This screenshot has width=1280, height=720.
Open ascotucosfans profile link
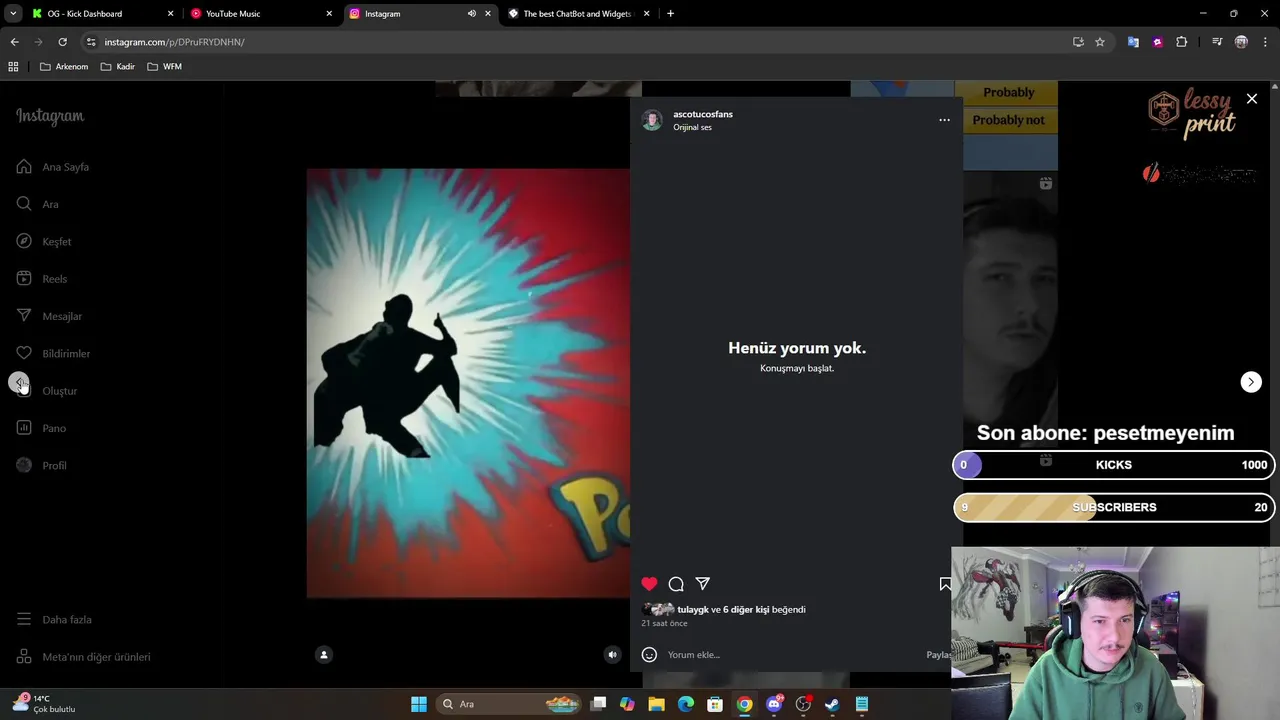click(703, 114)
